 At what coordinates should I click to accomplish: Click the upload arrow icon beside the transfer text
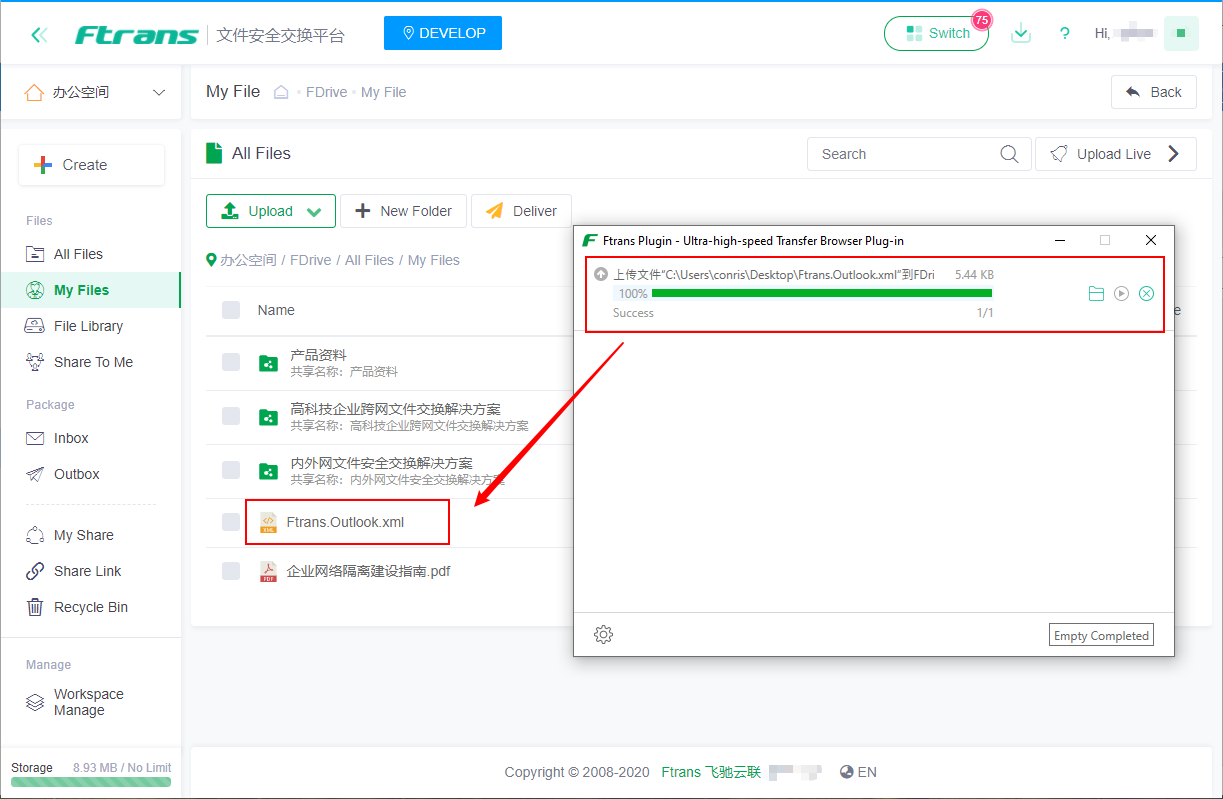(x=600, y=274)
